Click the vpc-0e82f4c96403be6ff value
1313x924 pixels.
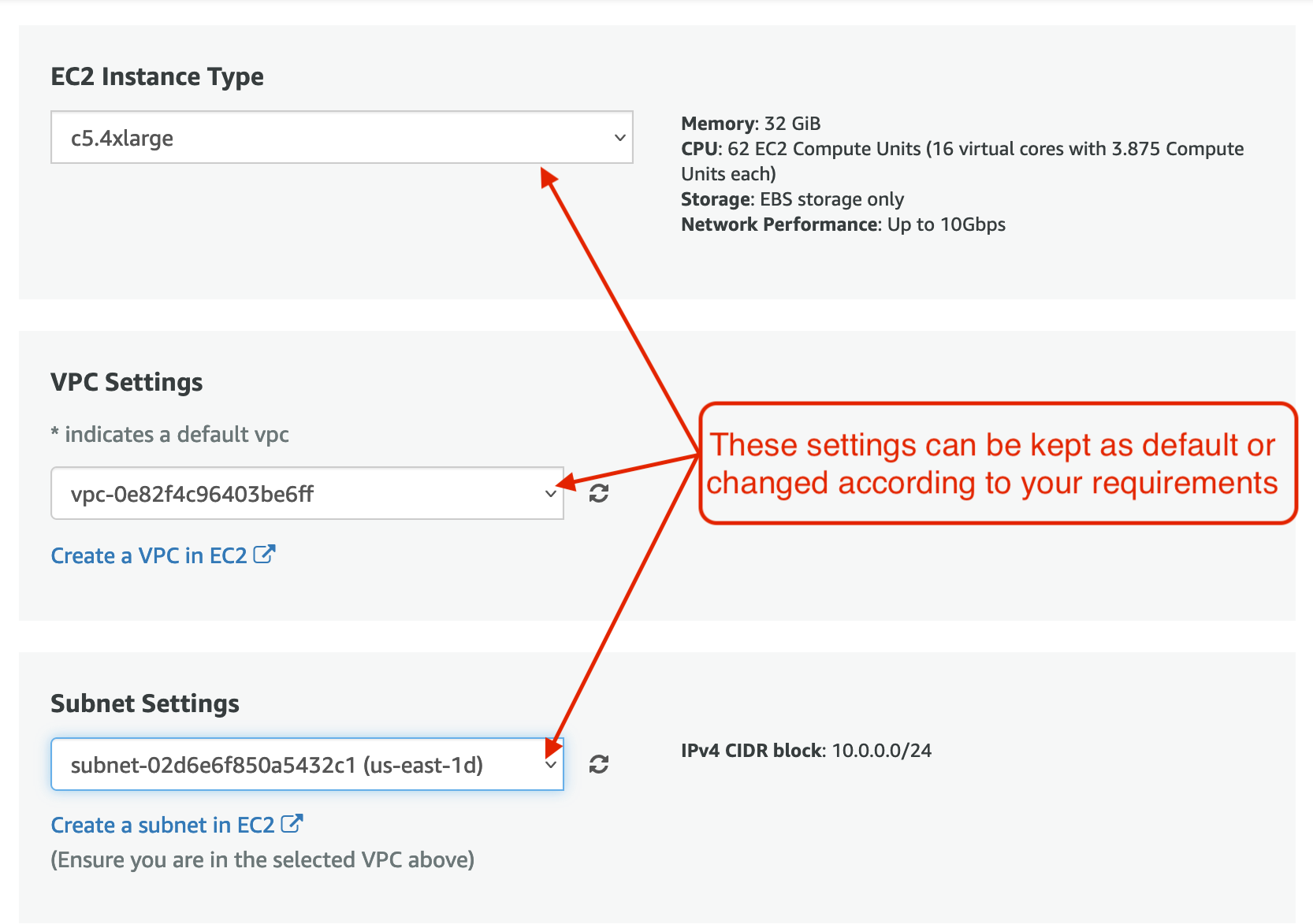point(192,495)
